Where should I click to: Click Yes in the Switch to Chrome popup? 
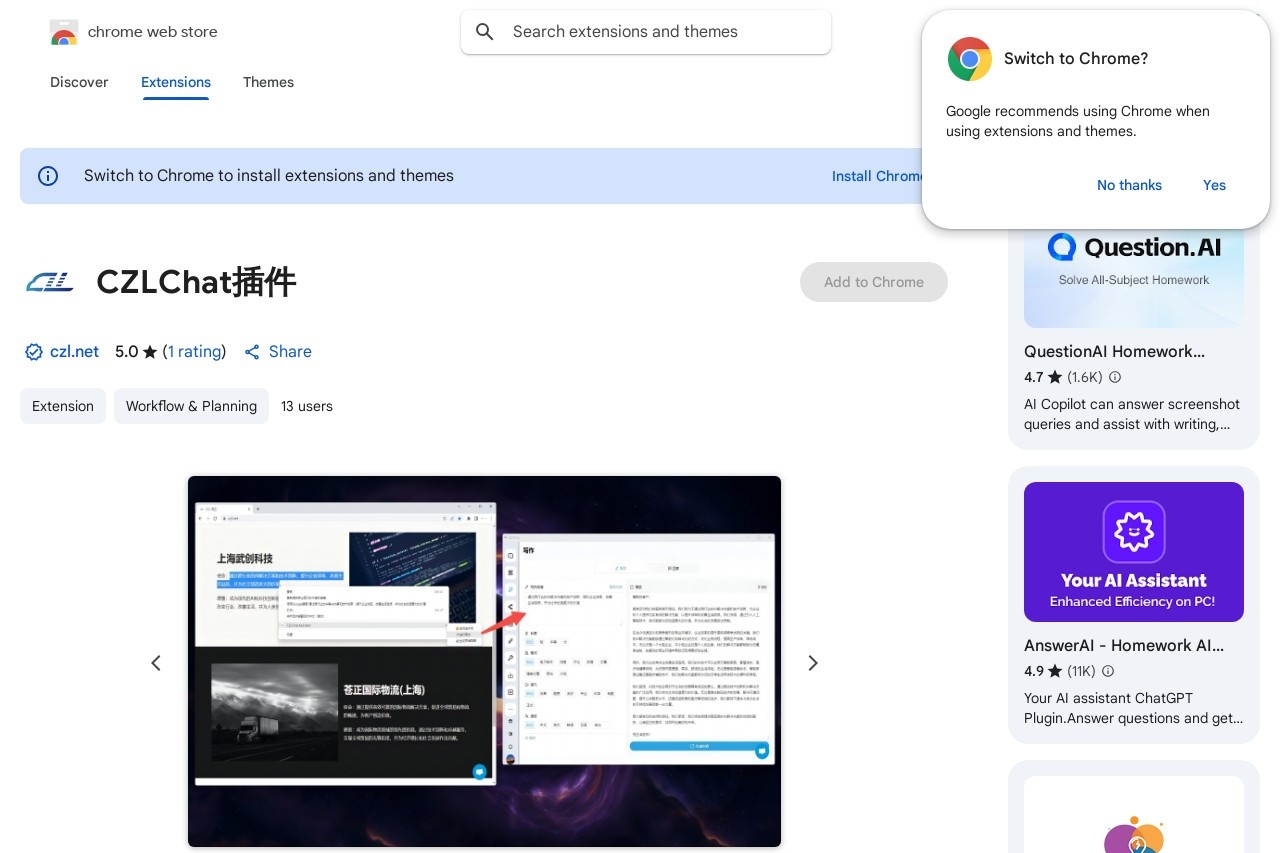coord(1214,185)
